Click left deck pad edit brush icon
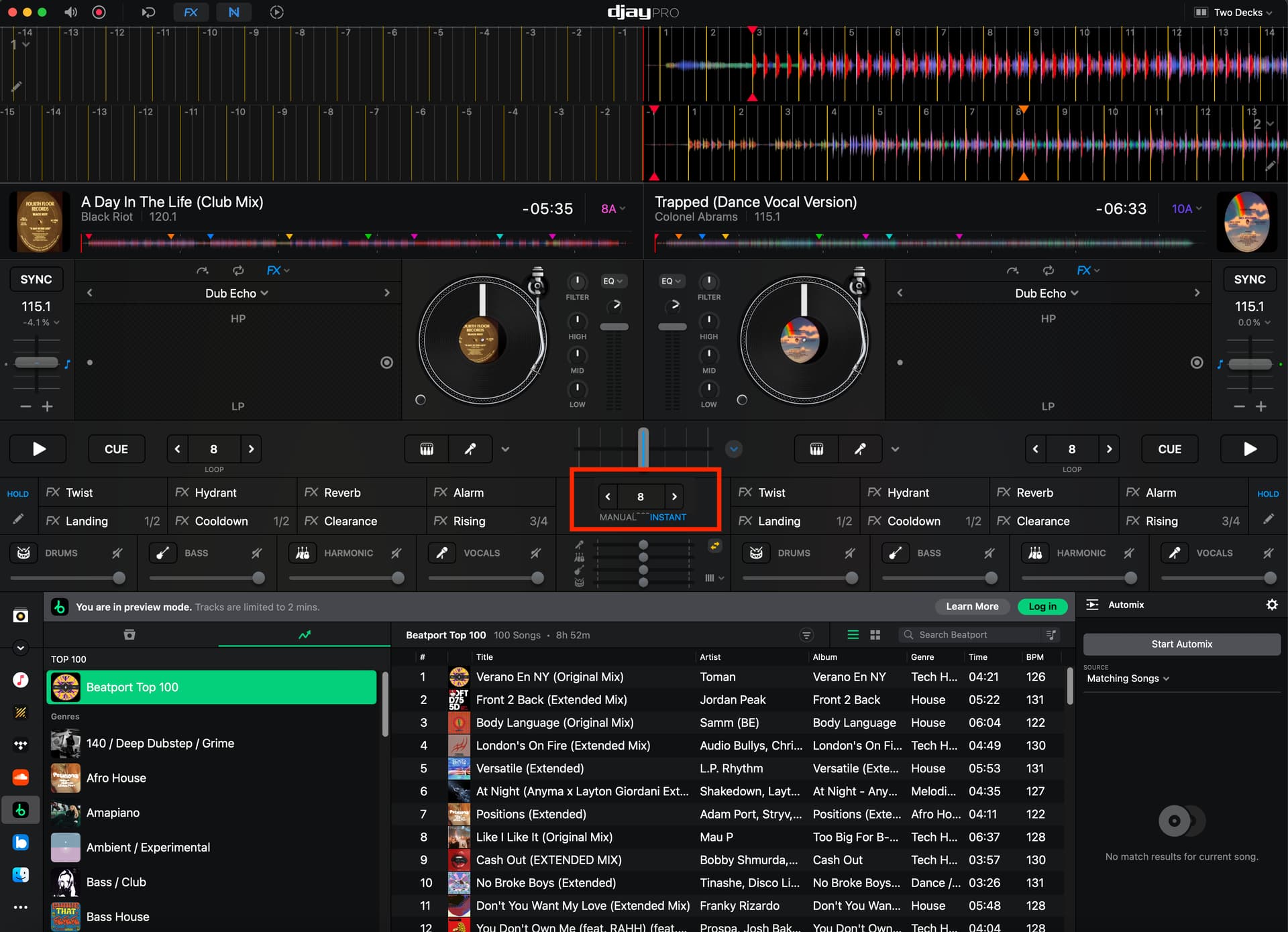Image resolution: width=1288 pixels, height=932 pixels. (470, 449)
